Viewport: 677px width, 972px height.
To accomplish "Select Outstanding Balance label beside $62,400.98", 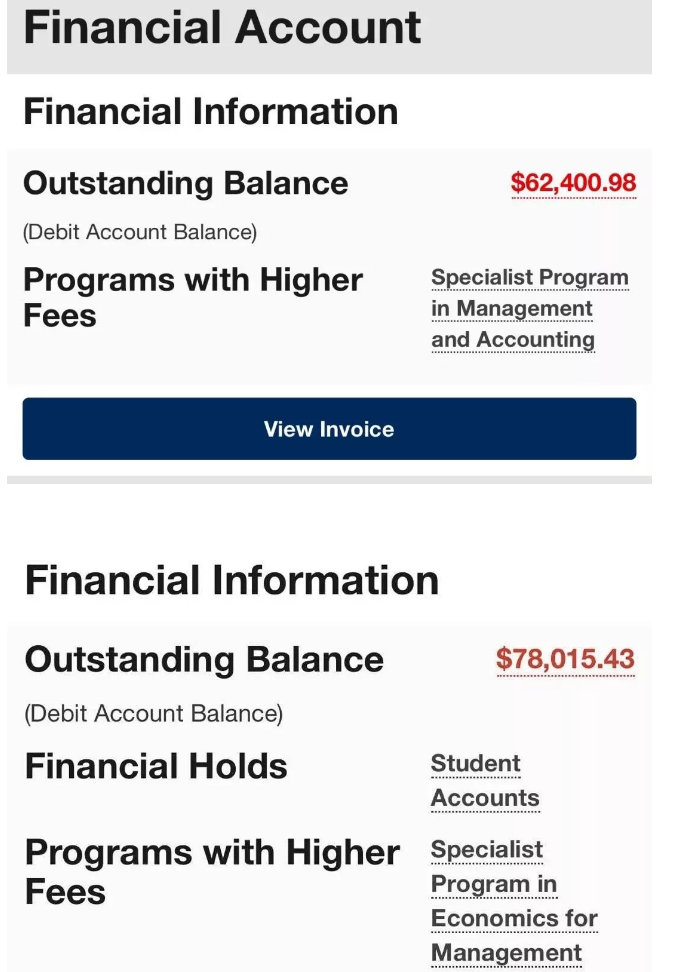I will [x=185, y=183].
